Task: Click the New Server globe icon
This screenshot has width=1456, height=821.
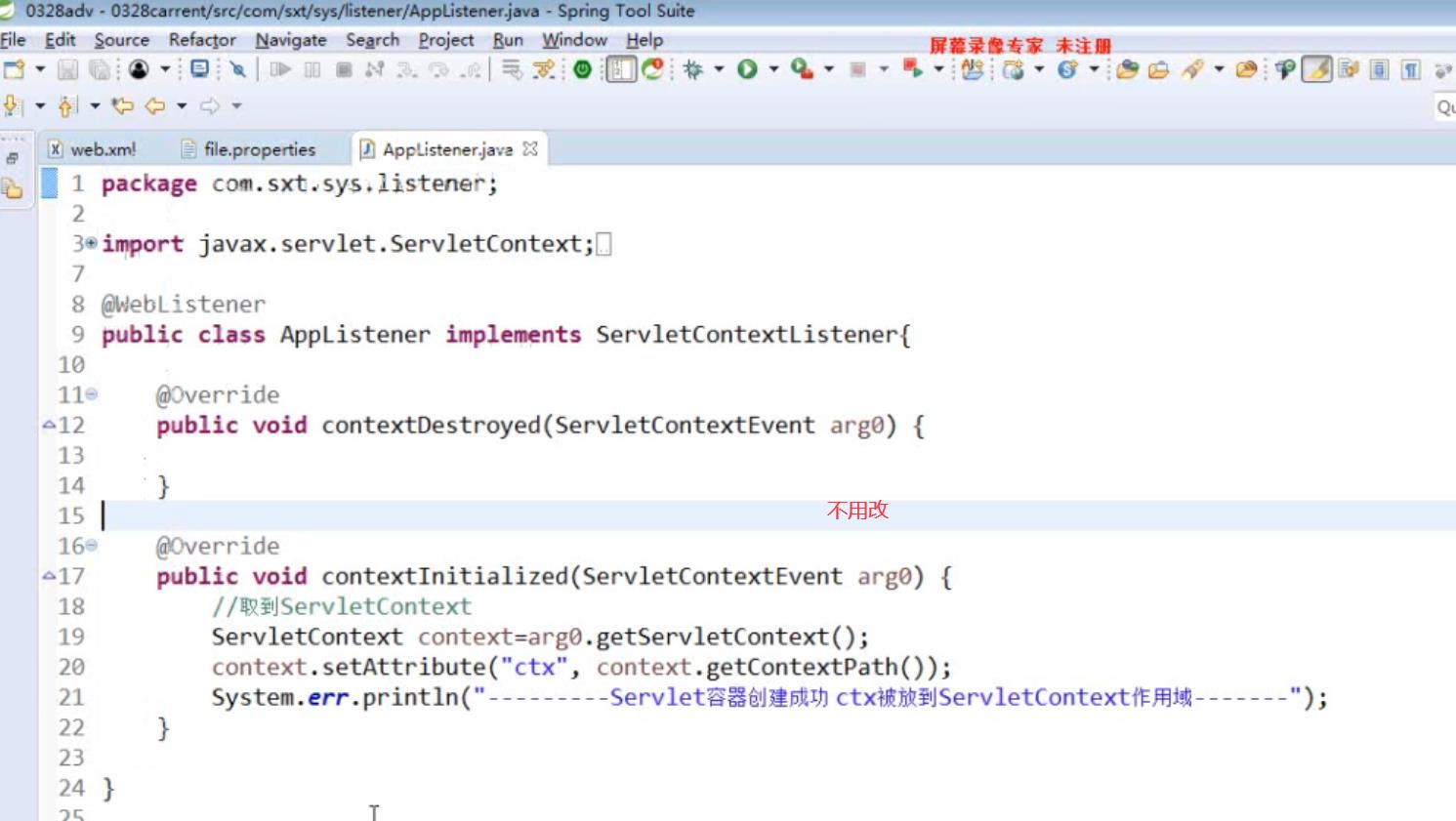Action: (1014, 69)
